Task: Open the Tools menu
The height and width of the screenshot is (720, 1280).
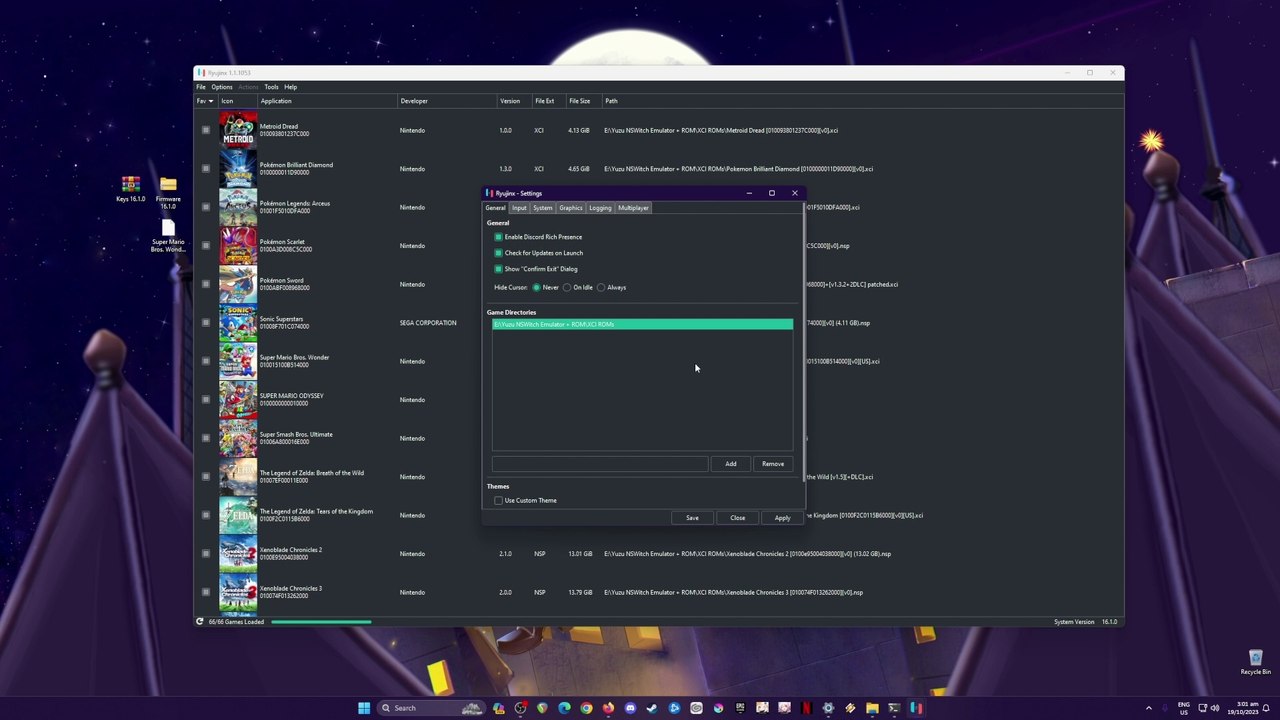Action: (271, 87)
